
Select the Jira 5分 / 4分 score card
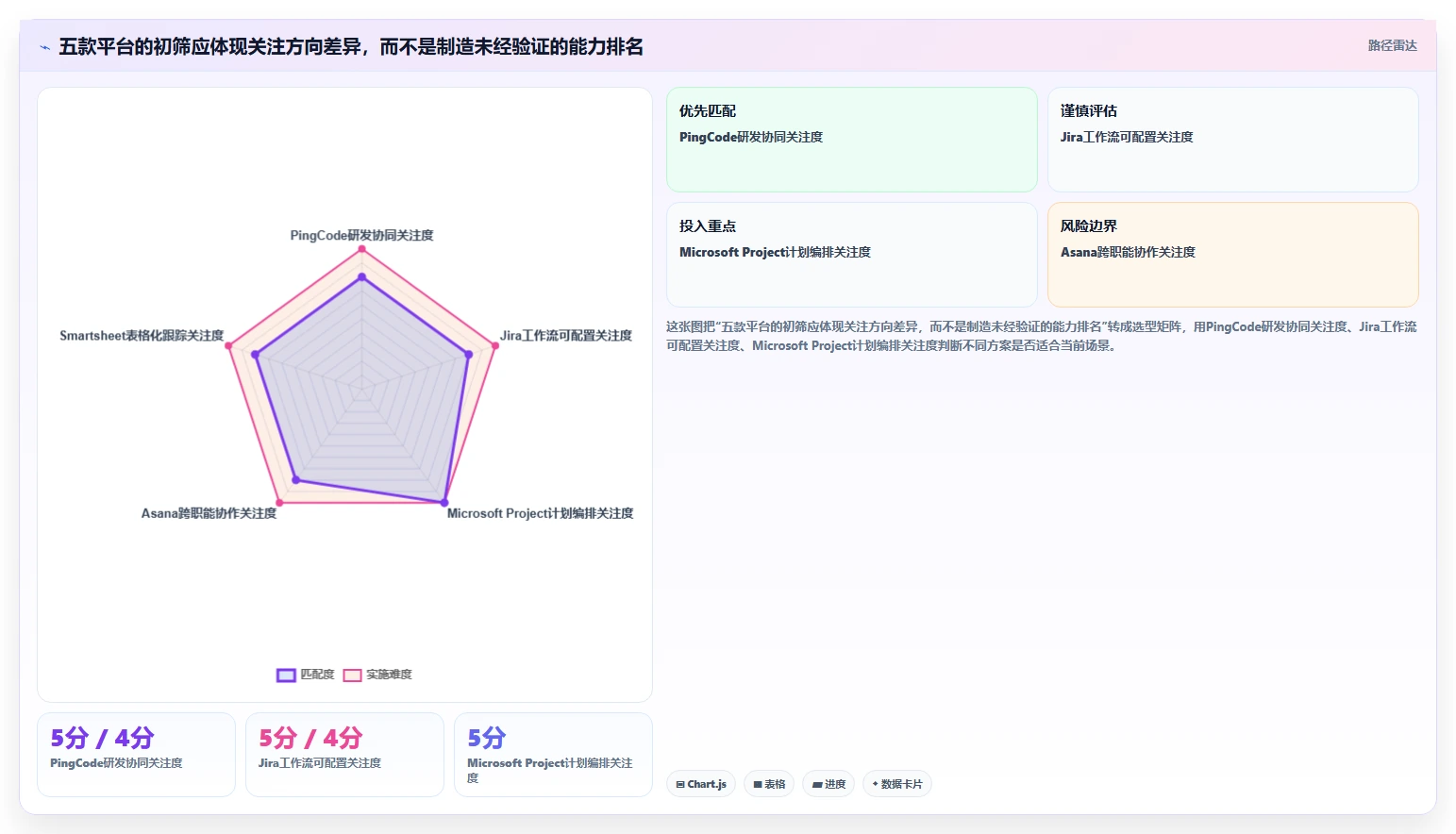[344, 755]
